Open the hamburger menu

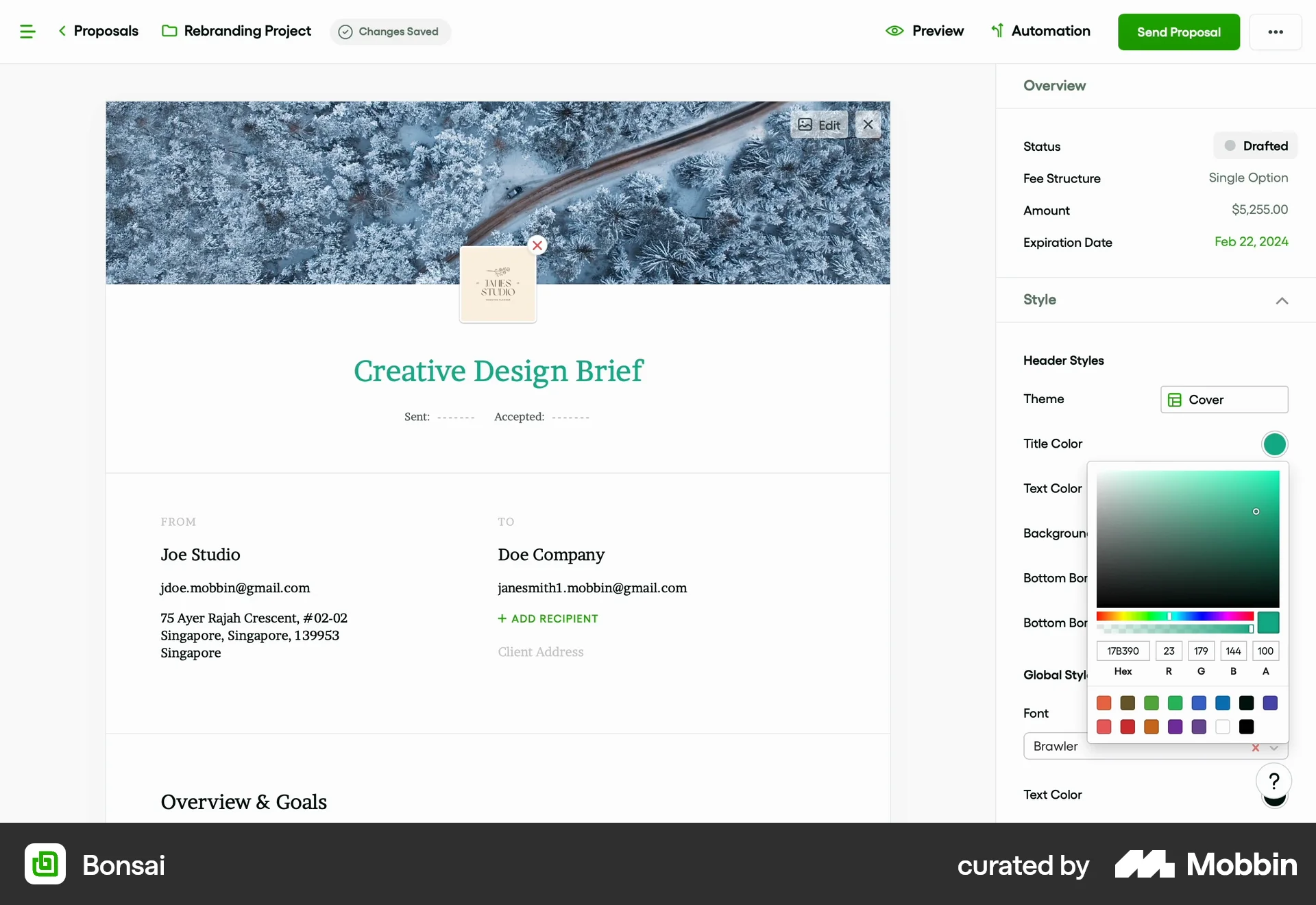coord(27,32)
